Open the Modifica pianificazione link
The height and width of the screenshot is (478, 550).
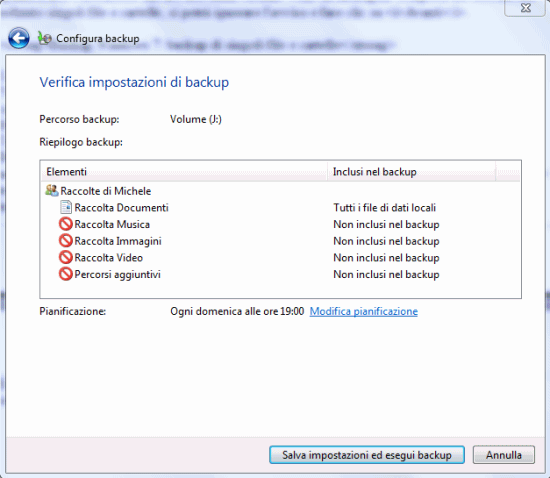(364, 311)
